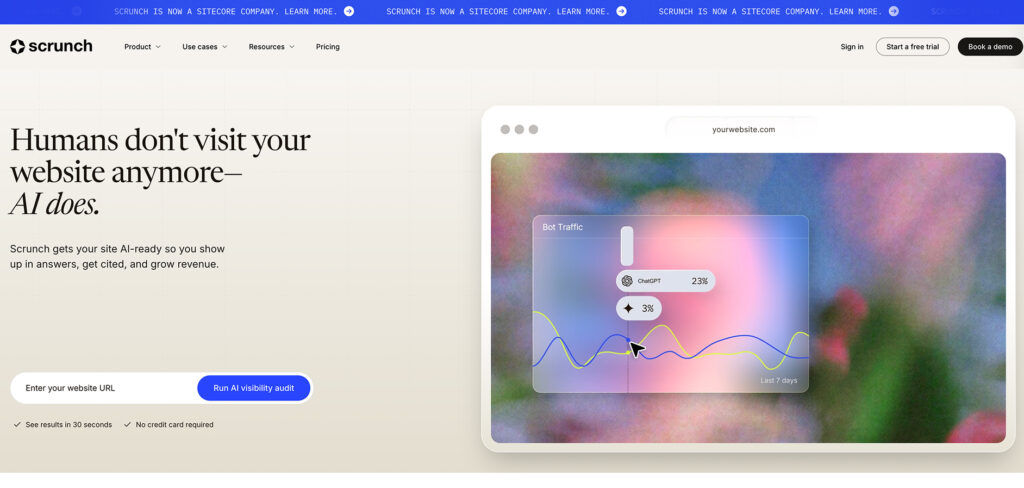
Task: Click the 3% value in chart tooltip
Action: (x=647, y=308)
